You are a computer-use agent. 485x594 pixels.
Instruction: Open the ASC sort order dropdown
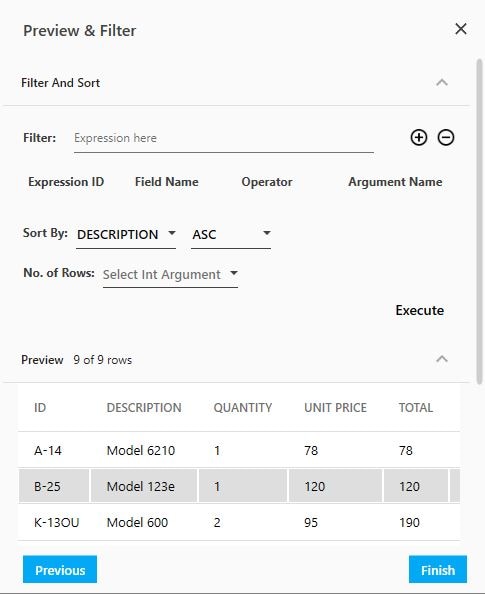point(231,234)
